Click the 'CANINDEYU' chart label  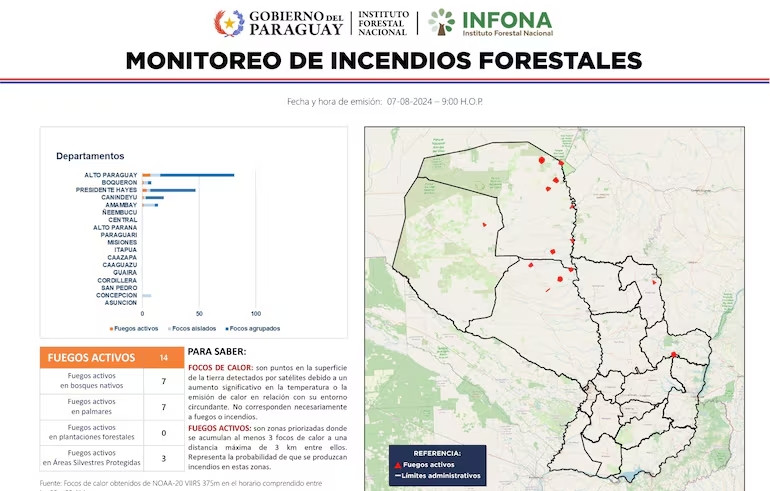point(119,197)
